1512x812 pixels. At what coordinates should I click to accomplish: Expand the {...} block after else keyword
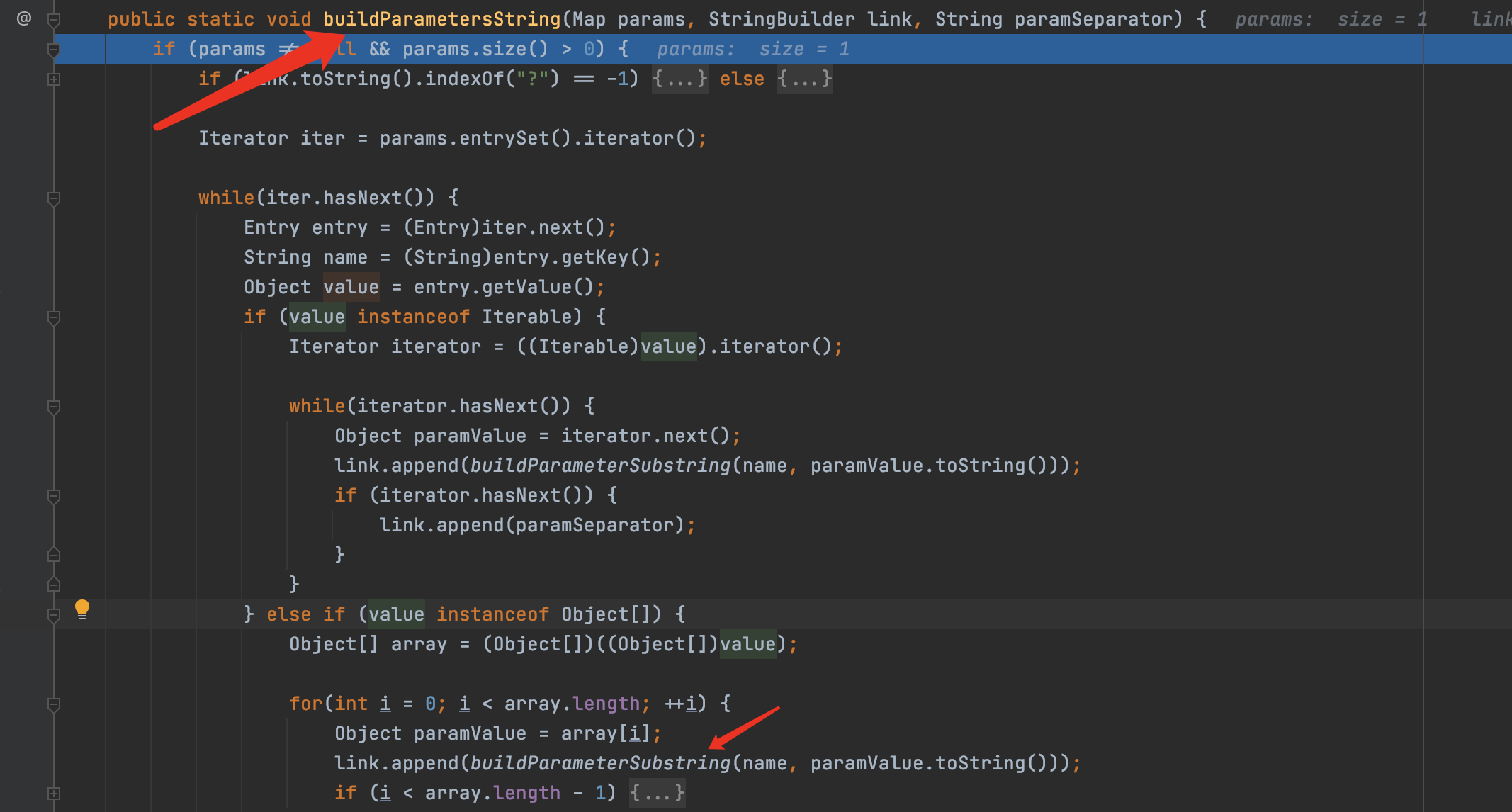click(804, 79)
